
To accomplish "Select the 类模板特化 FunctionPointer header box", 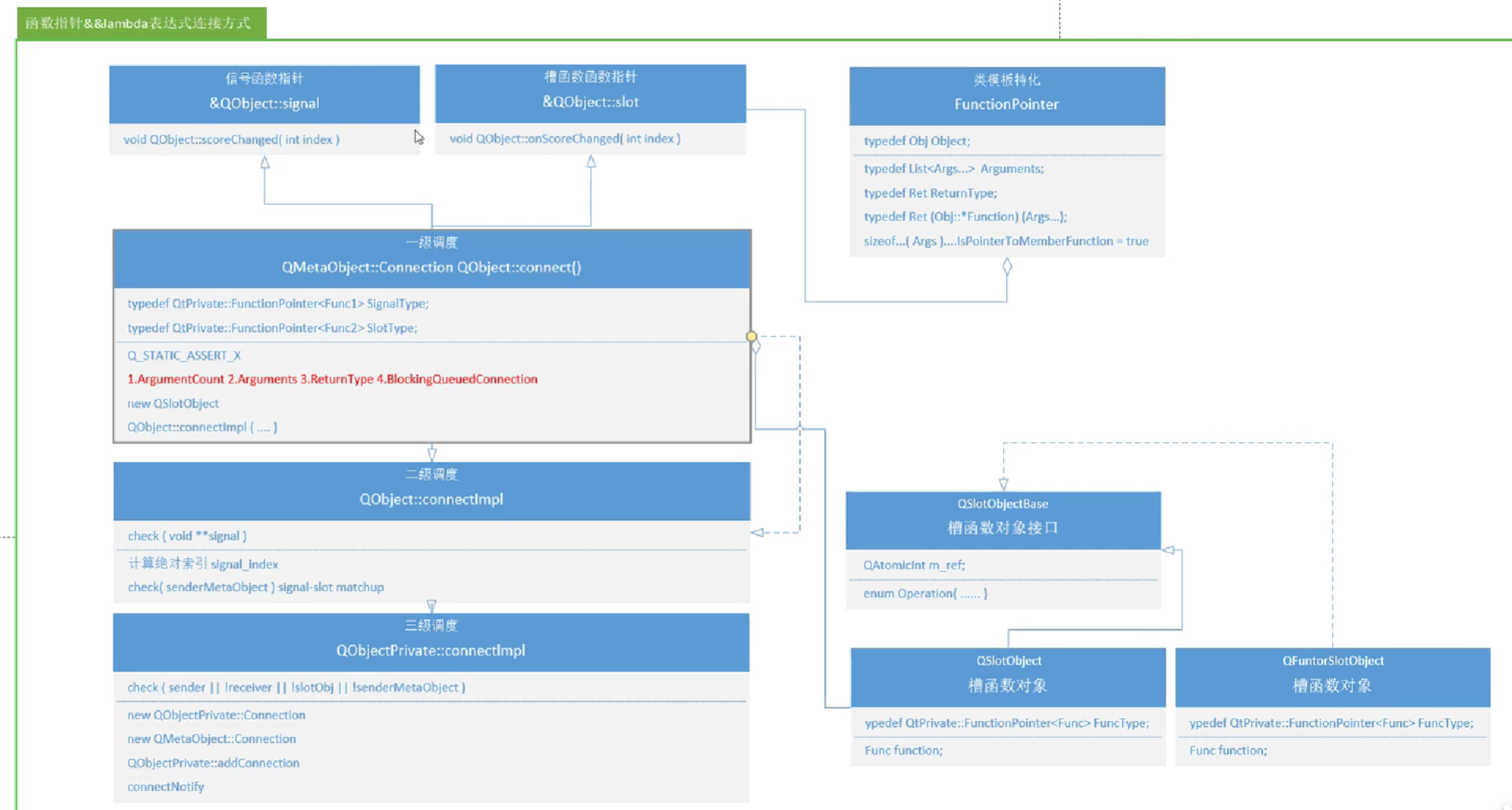I will pos(1007,95).
